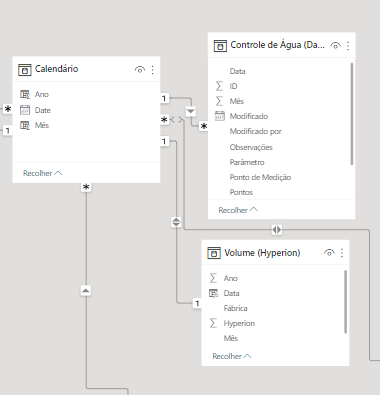
Task: Select the ID field in Controle de Água
Action: tap(233, 86)
